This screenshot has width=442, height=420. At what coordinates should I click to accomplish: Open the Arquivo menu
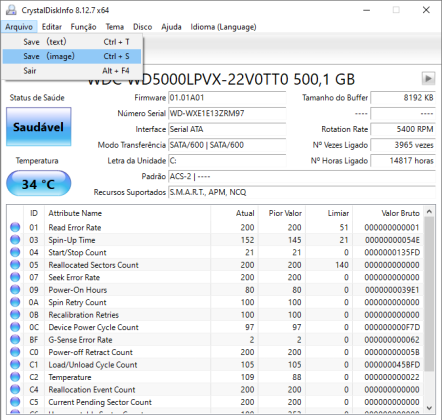19,27
